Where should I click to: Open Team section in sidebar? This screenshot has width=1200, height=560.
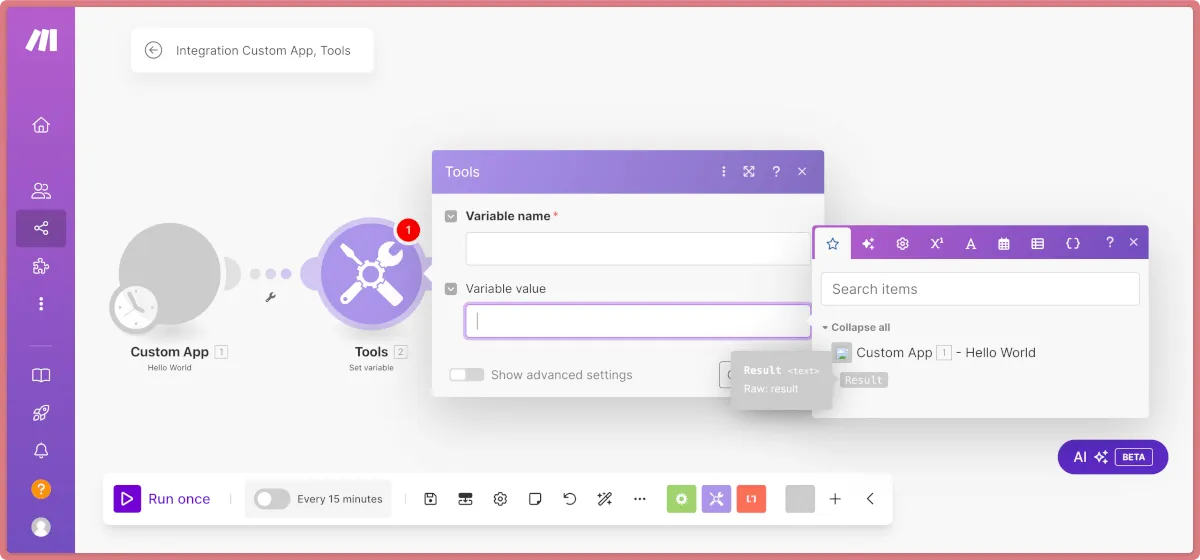tap(41, 190)
